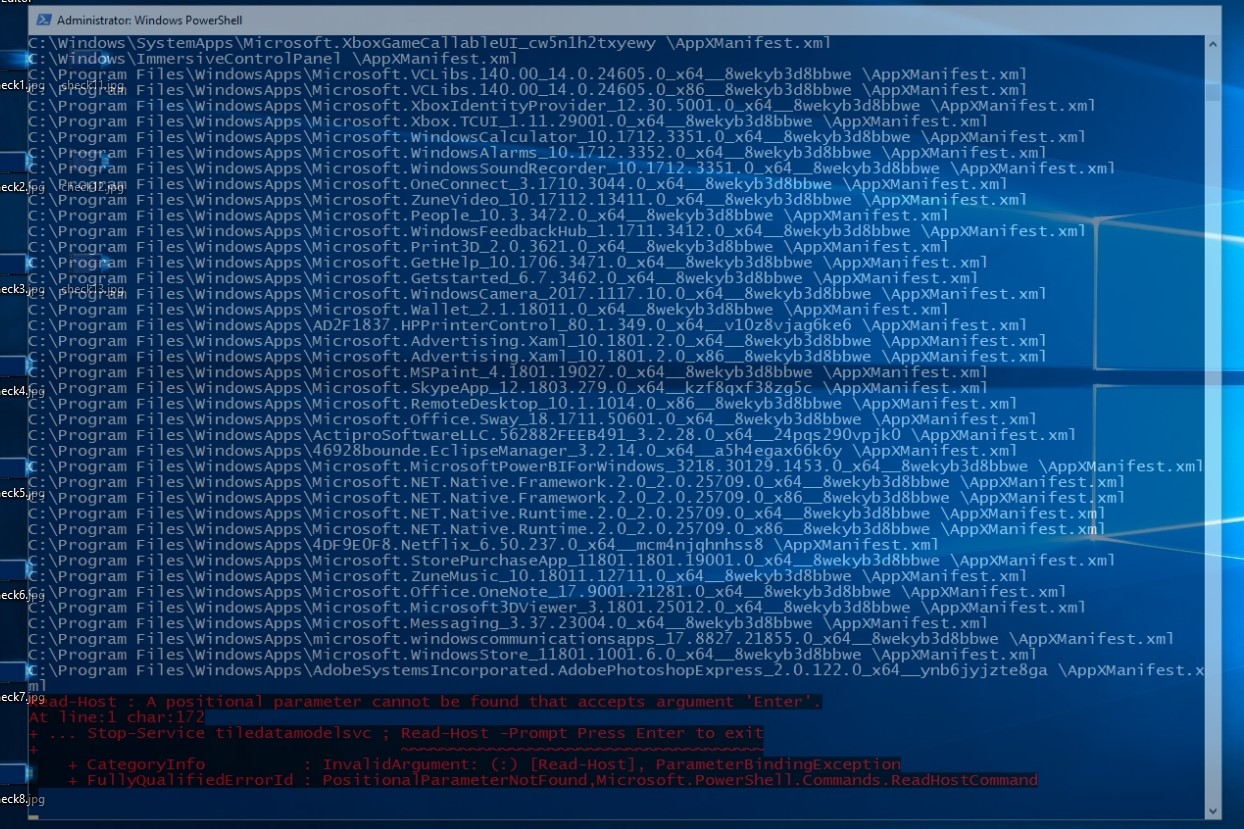Select the Netflix manifest path line
The width and height of the screenshot is (1244, 829).
tap(483, 544)
